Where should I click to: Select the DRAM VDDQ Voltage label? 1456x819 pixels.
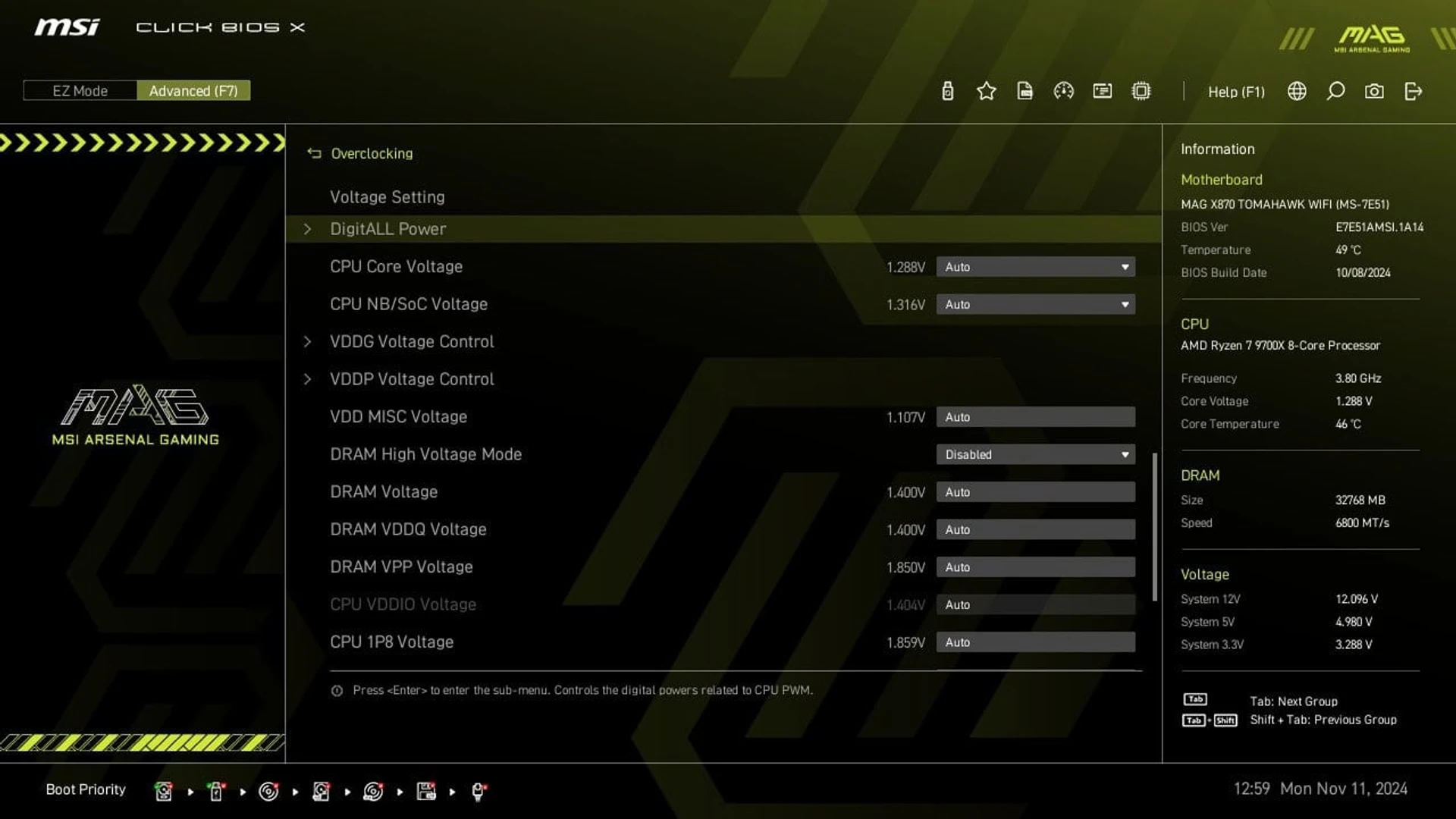click(408, 529)
